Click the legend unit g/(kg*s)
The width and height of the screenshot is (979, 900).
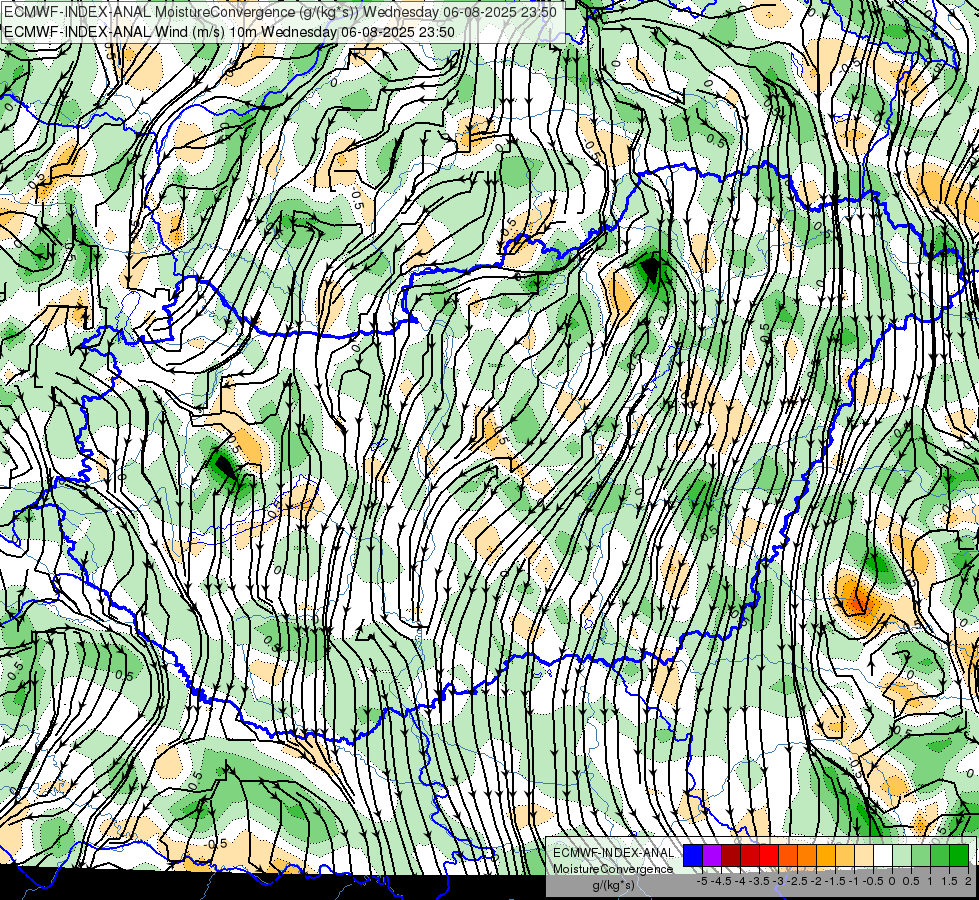point(613,886)
